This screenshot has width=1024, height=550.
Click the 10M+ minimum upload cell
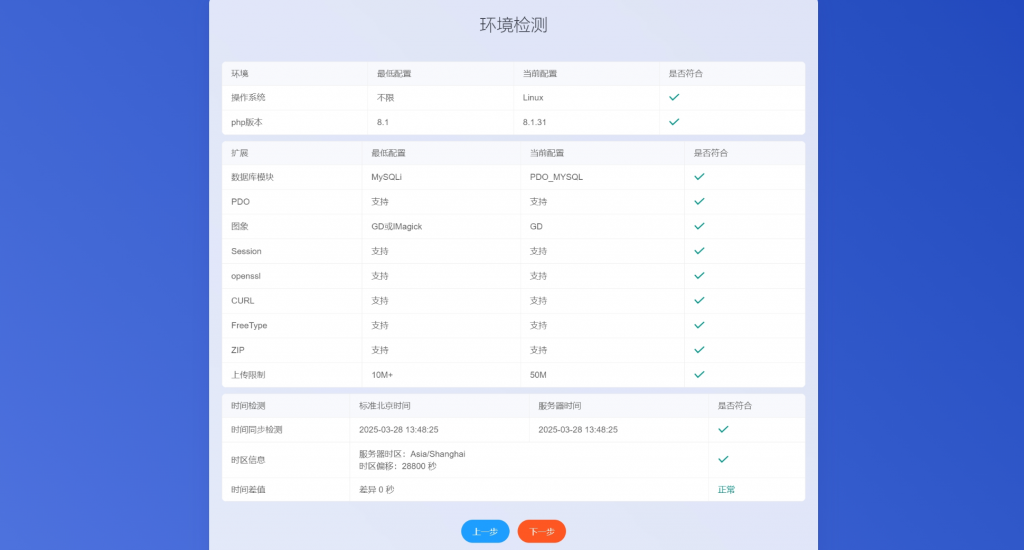(382, 375)
